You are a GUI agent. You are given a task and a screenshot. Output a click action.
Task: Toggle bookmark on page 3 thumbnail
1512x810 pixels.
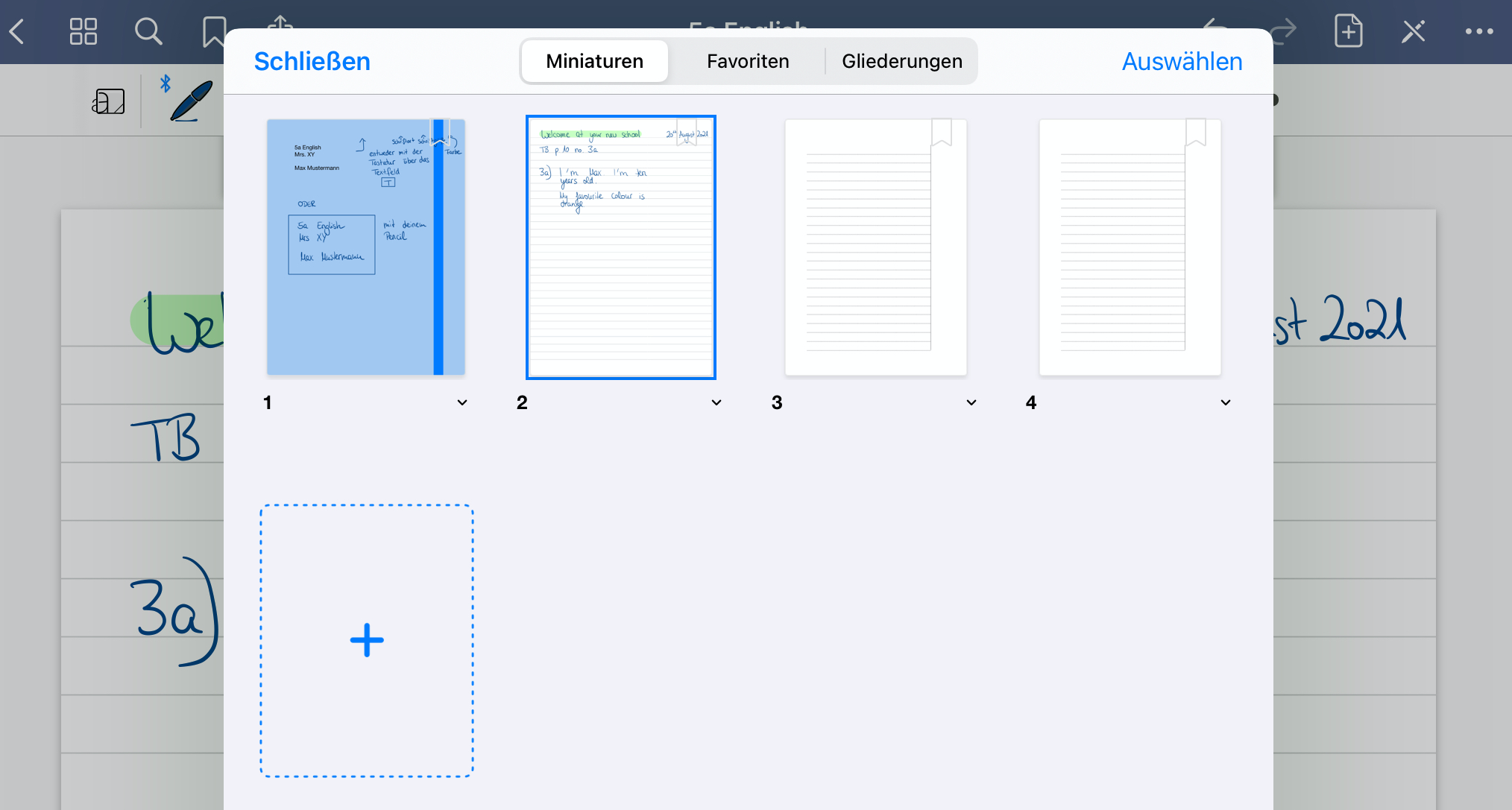point(942,133)
